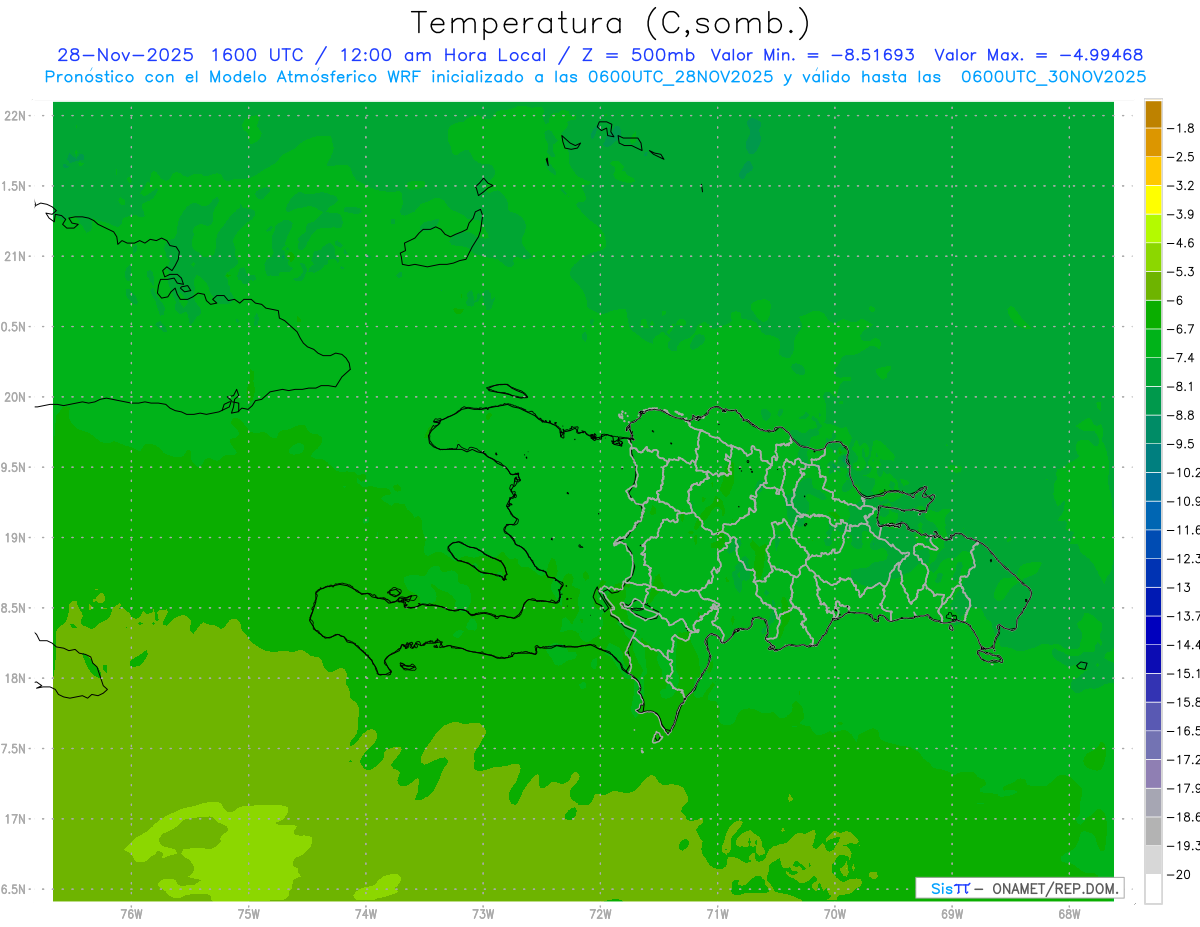Click the '69W' longitude label
Screen dimensions: 1200x927
click(x=952, y=914)
